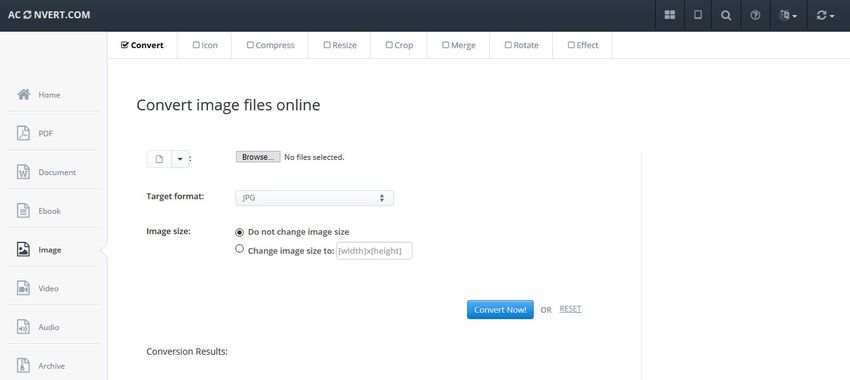
Task: Switch to the Effect tab
Action: [583, 45]
